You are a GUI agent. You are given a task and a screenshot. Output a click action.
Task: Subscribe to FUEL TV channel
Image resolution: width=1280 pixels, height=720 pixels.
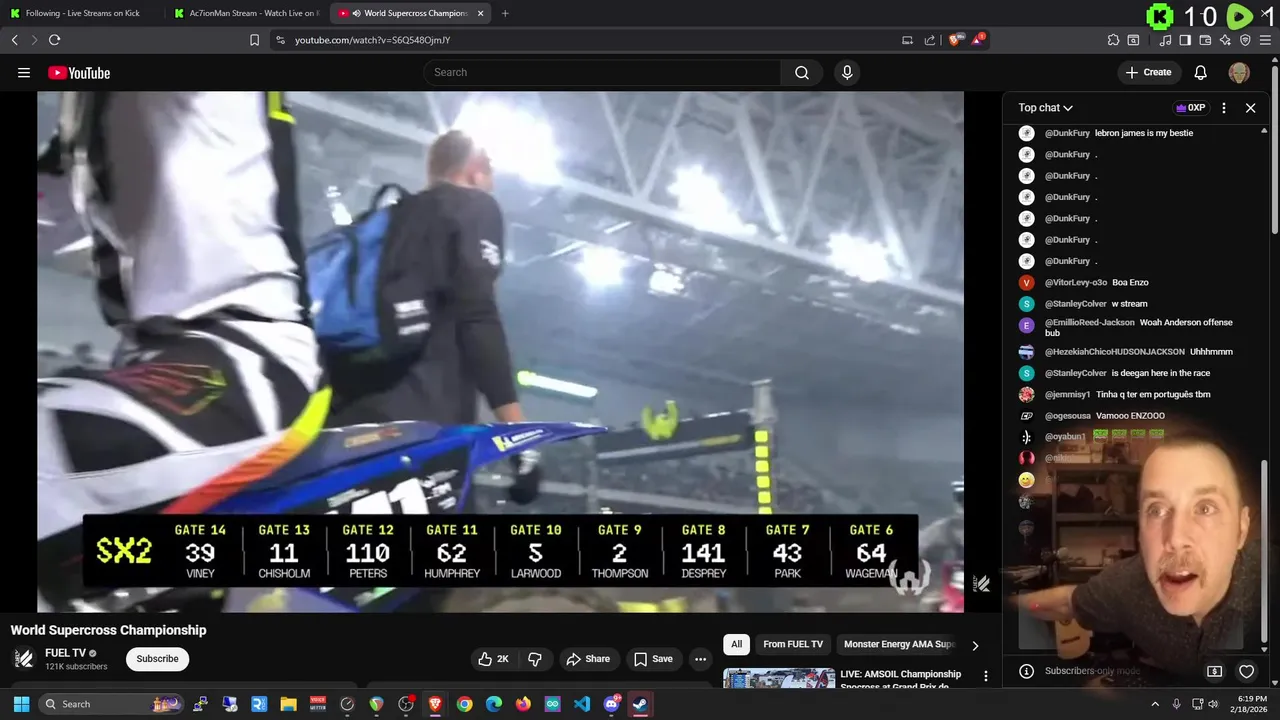click(x=157, y=659)
